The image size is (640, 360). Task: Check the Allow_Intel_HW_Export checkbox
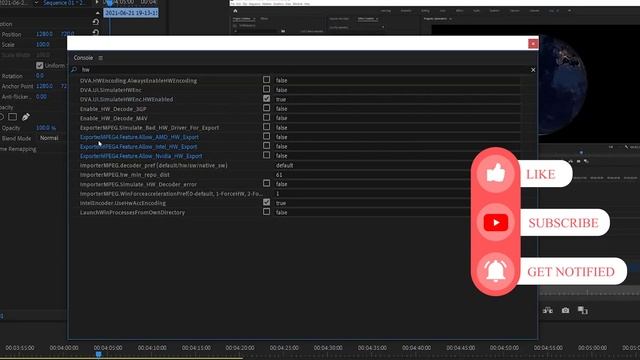tap(267, 145)
